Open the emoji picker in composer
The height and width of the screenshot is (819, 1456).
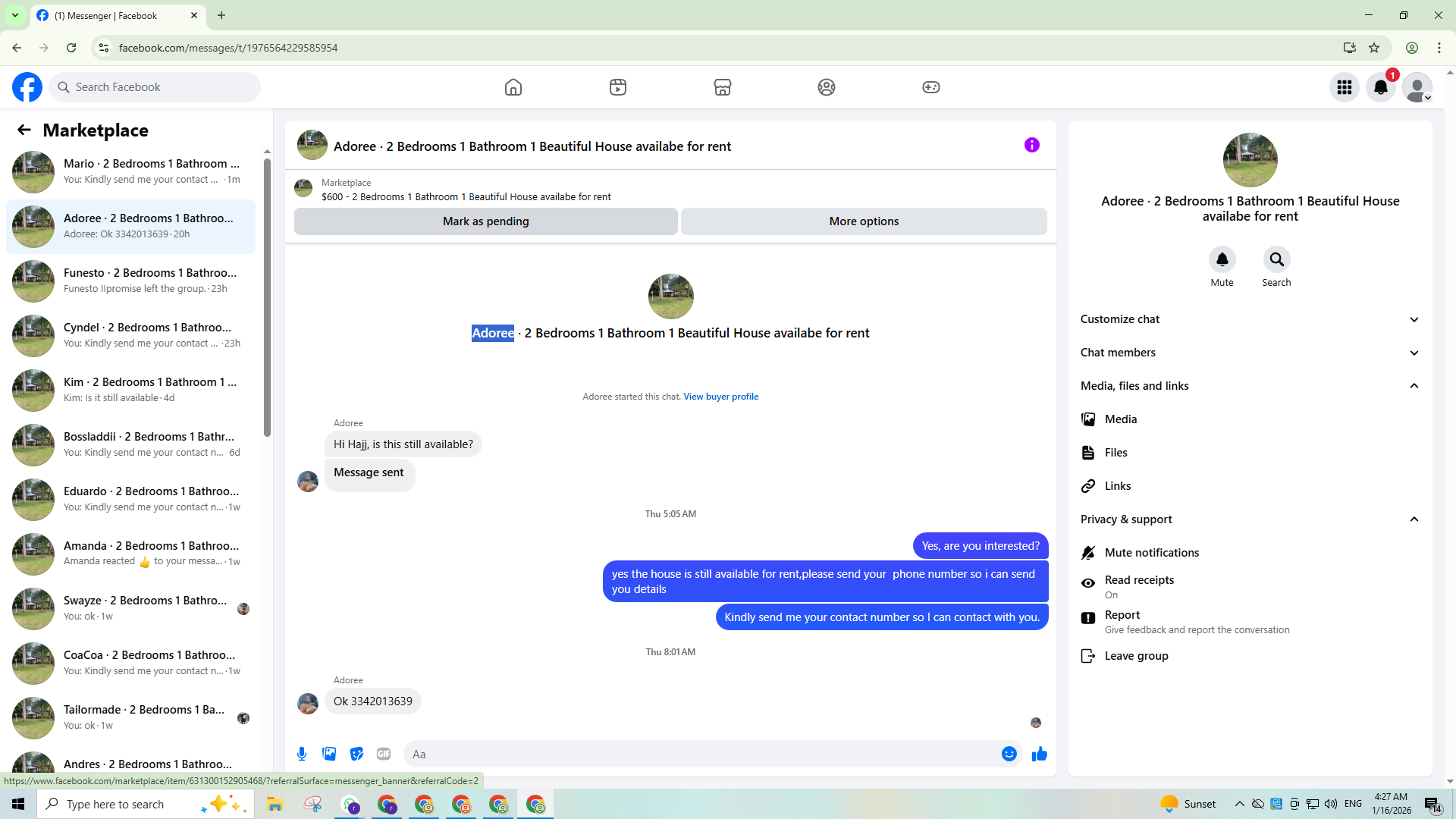tap(1009, 754)
